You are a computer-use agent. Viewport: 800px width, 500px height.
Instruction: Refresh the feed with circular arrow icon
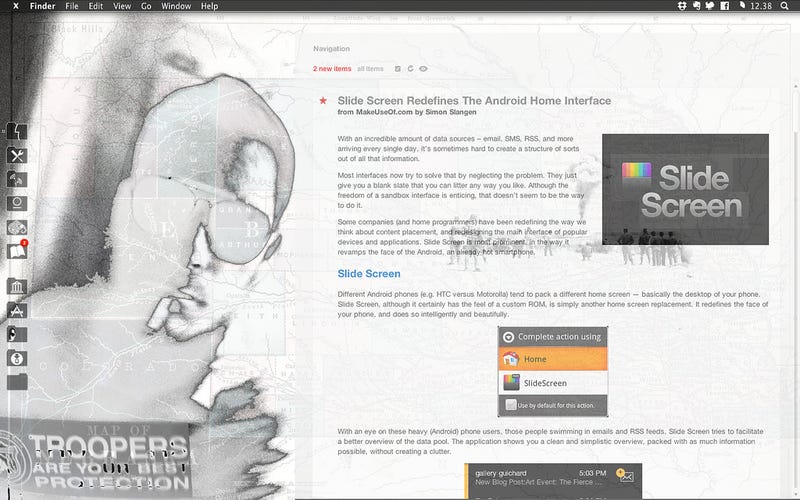pos(410,68)
